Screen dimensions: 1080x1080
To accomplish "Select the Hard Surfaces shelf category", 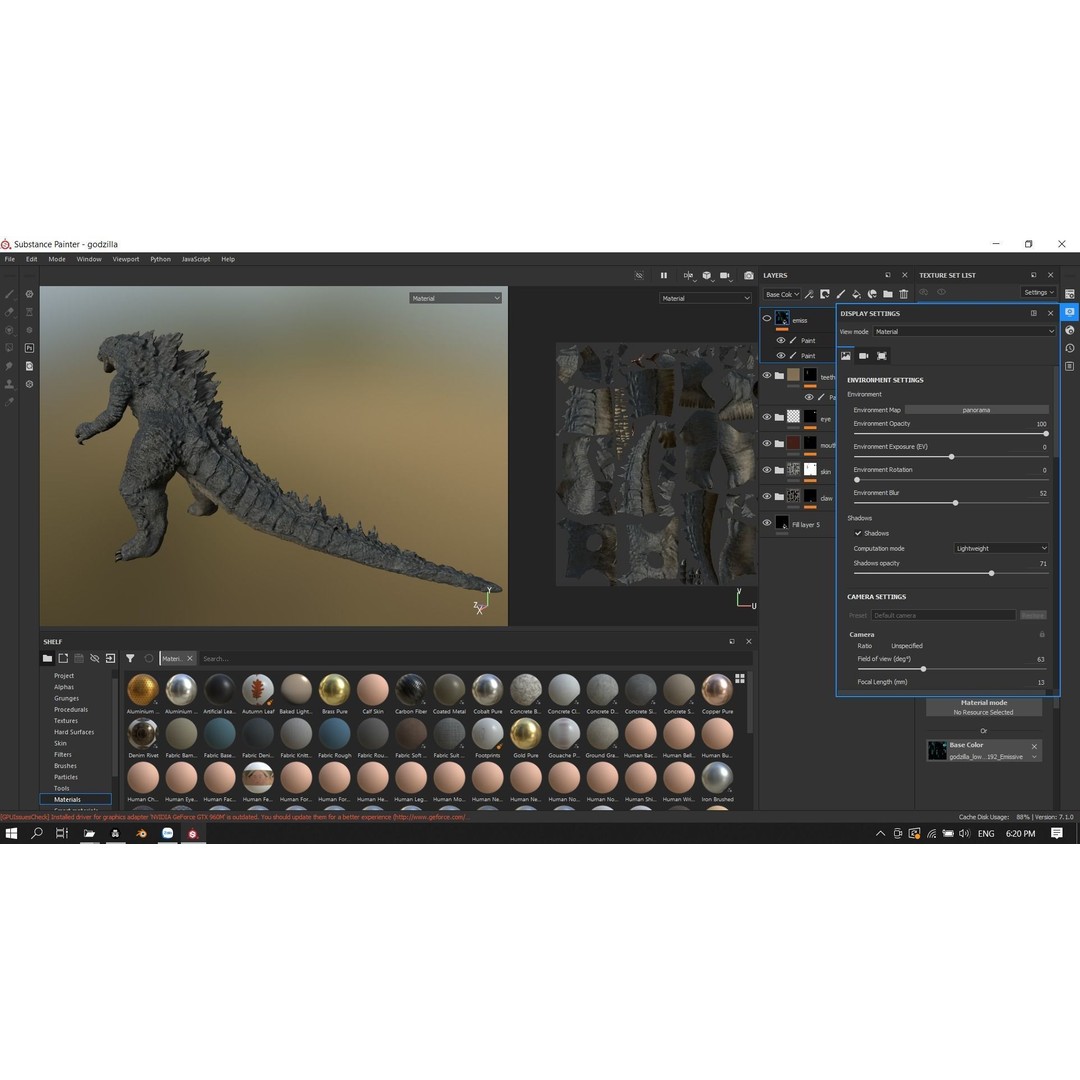I will click(74, 731).
